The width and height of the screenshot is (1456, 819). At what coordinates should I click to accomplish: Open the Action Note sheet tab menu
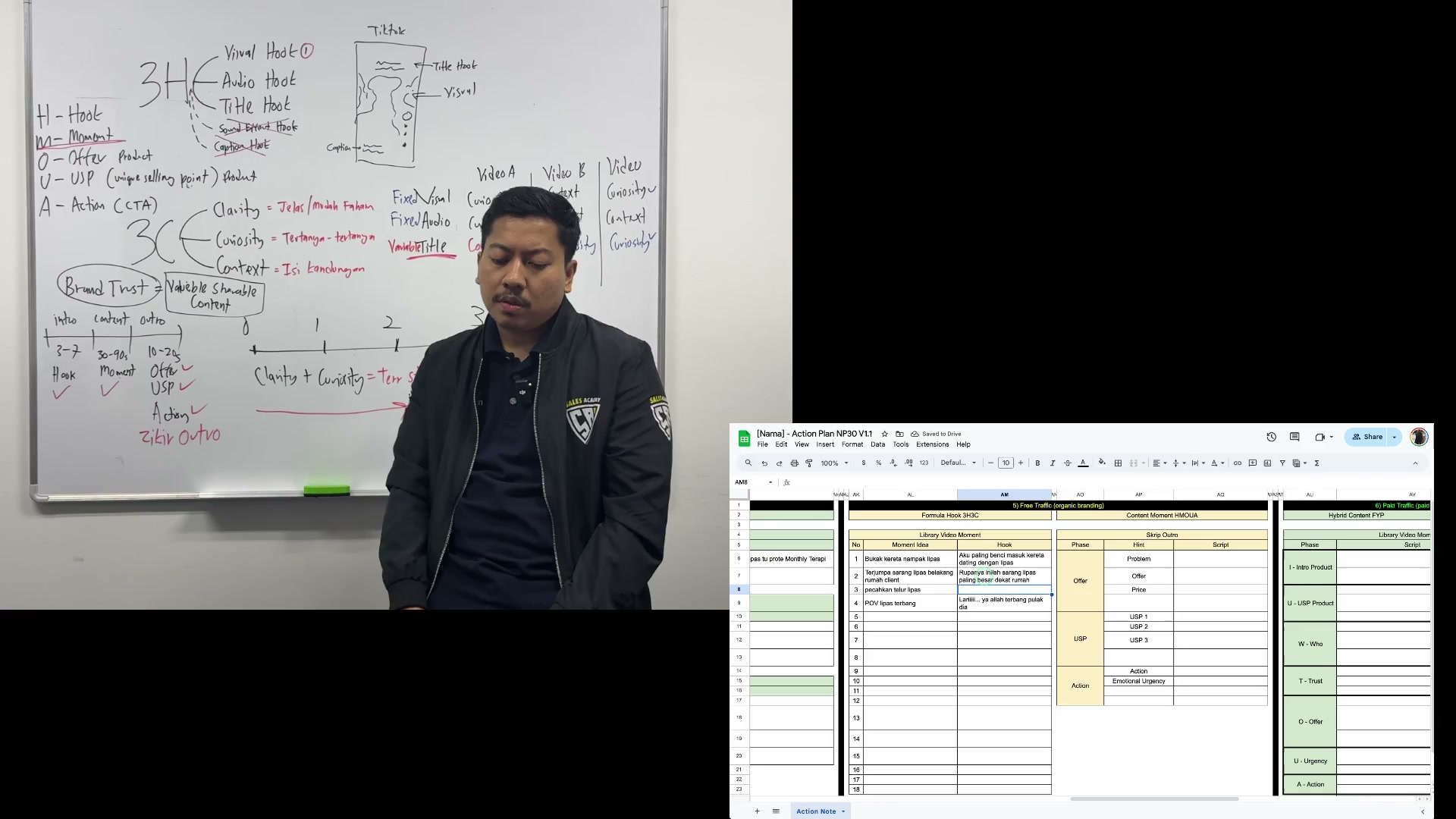tap(843, 811)
